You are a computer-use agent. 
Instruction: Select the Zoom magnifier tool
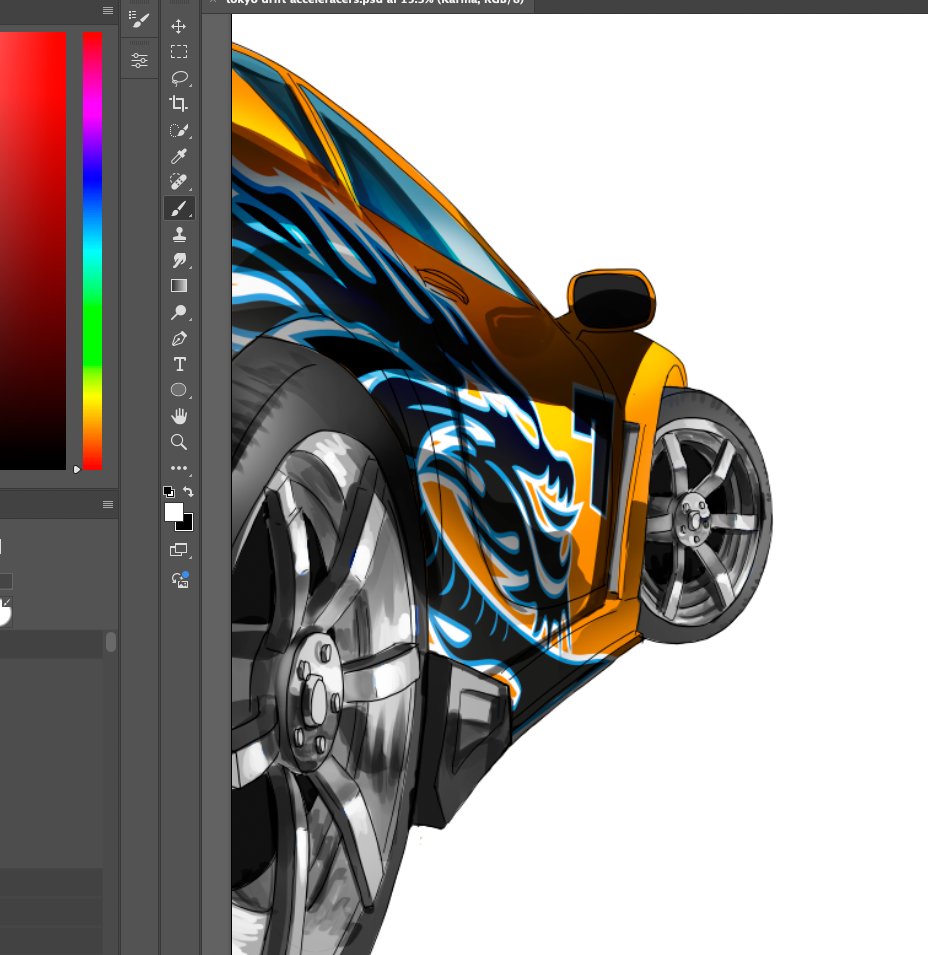179,442
